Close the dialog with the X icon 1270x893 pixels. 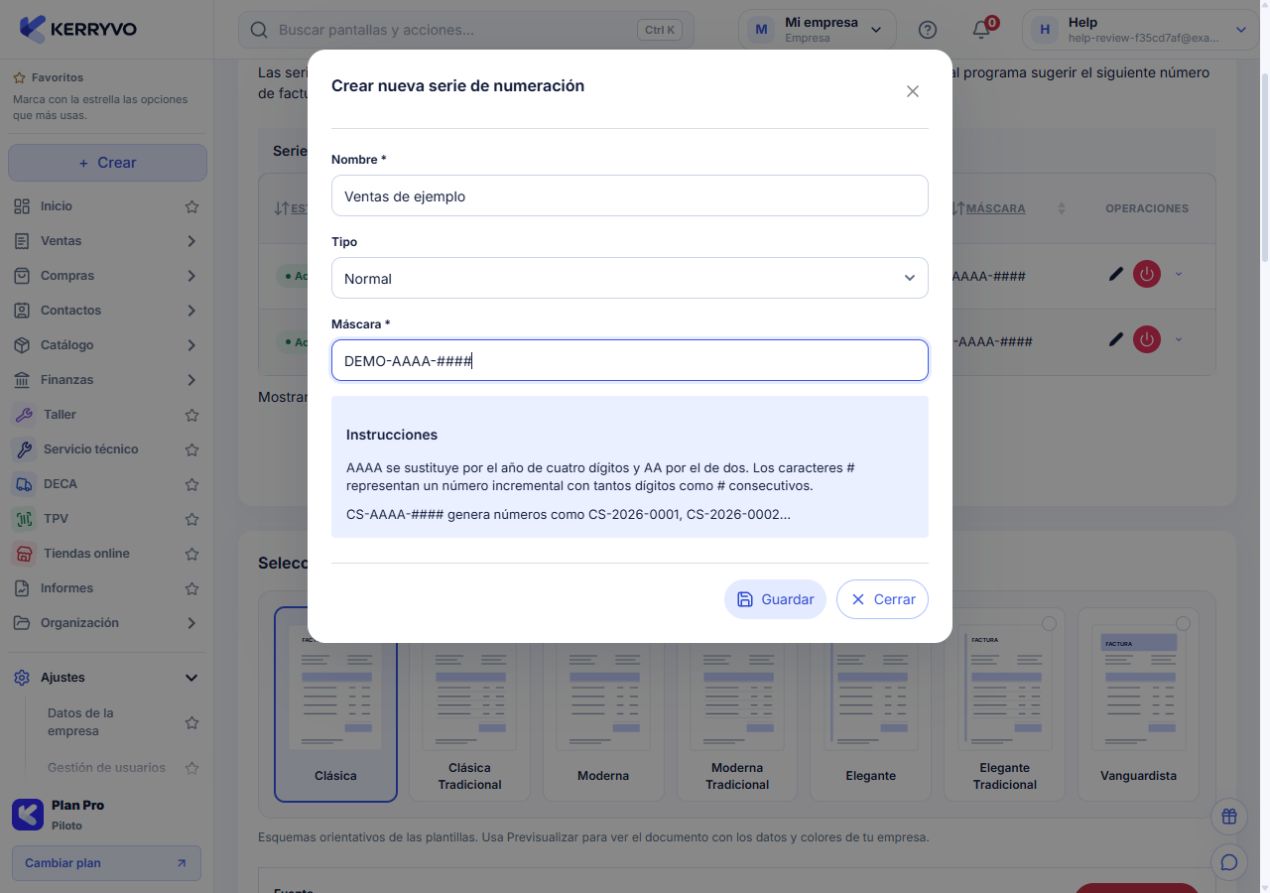tap(912, 91)
